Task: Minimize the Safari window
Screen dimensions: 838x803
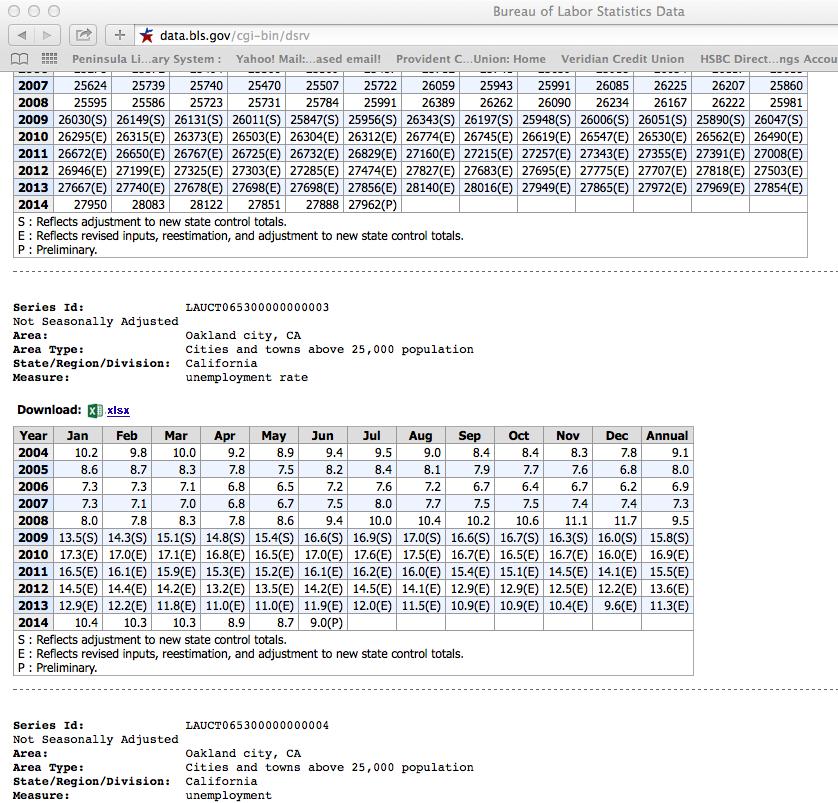Action: pos(34,11)
